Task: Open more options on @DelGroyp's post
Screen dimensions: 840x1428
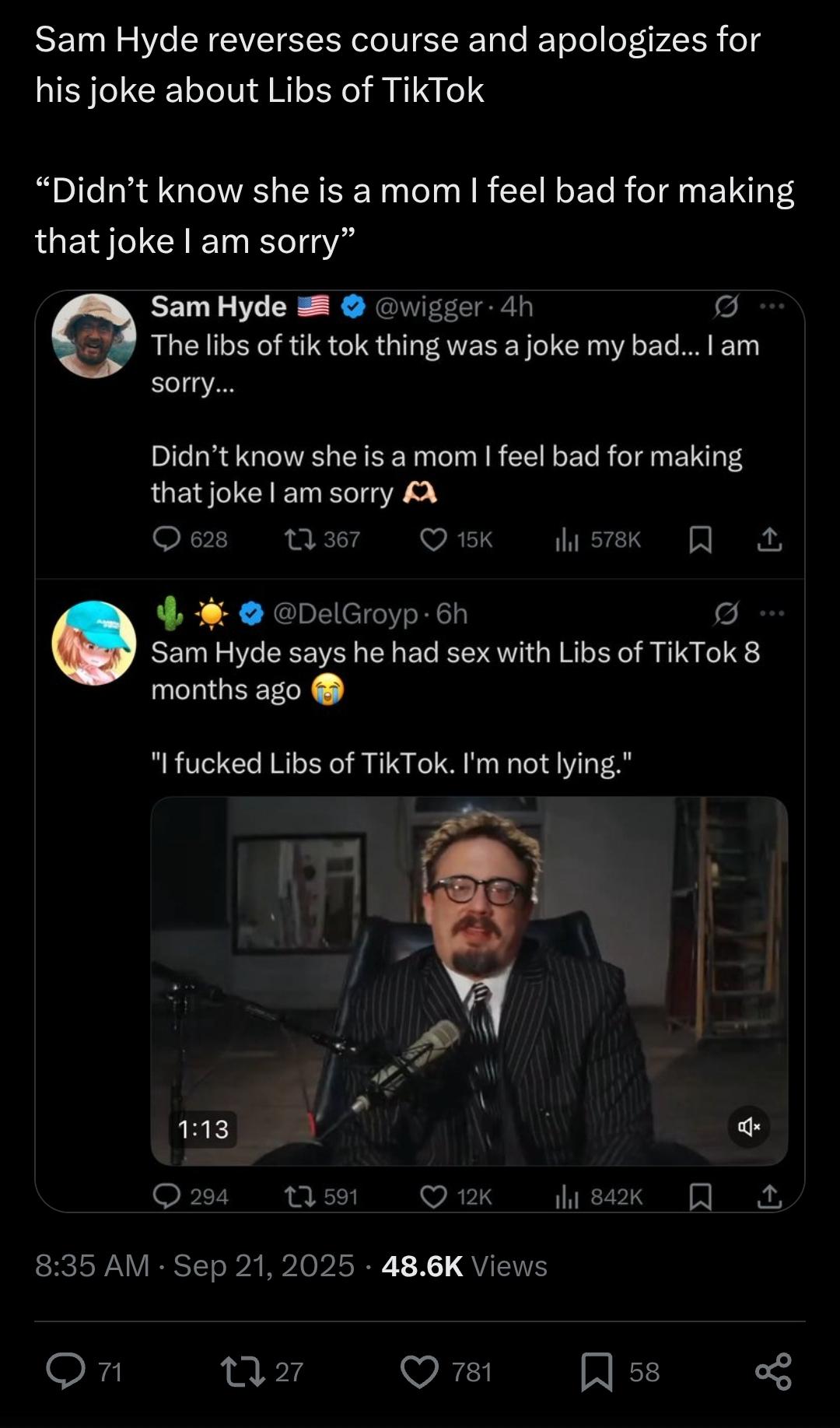Action: (772, 613)
